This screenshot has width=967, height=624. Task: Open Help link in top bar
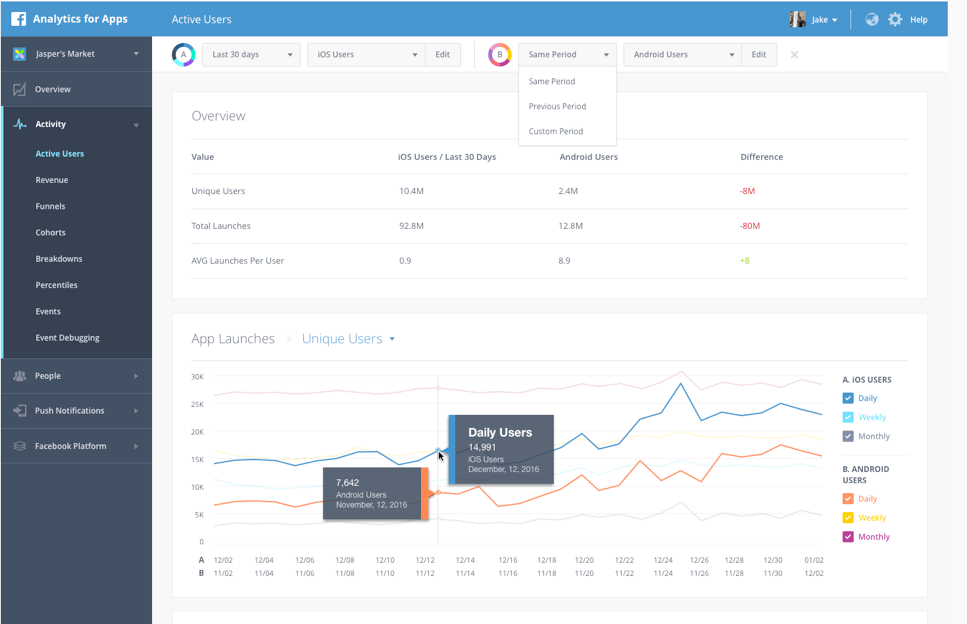[918, 20]
